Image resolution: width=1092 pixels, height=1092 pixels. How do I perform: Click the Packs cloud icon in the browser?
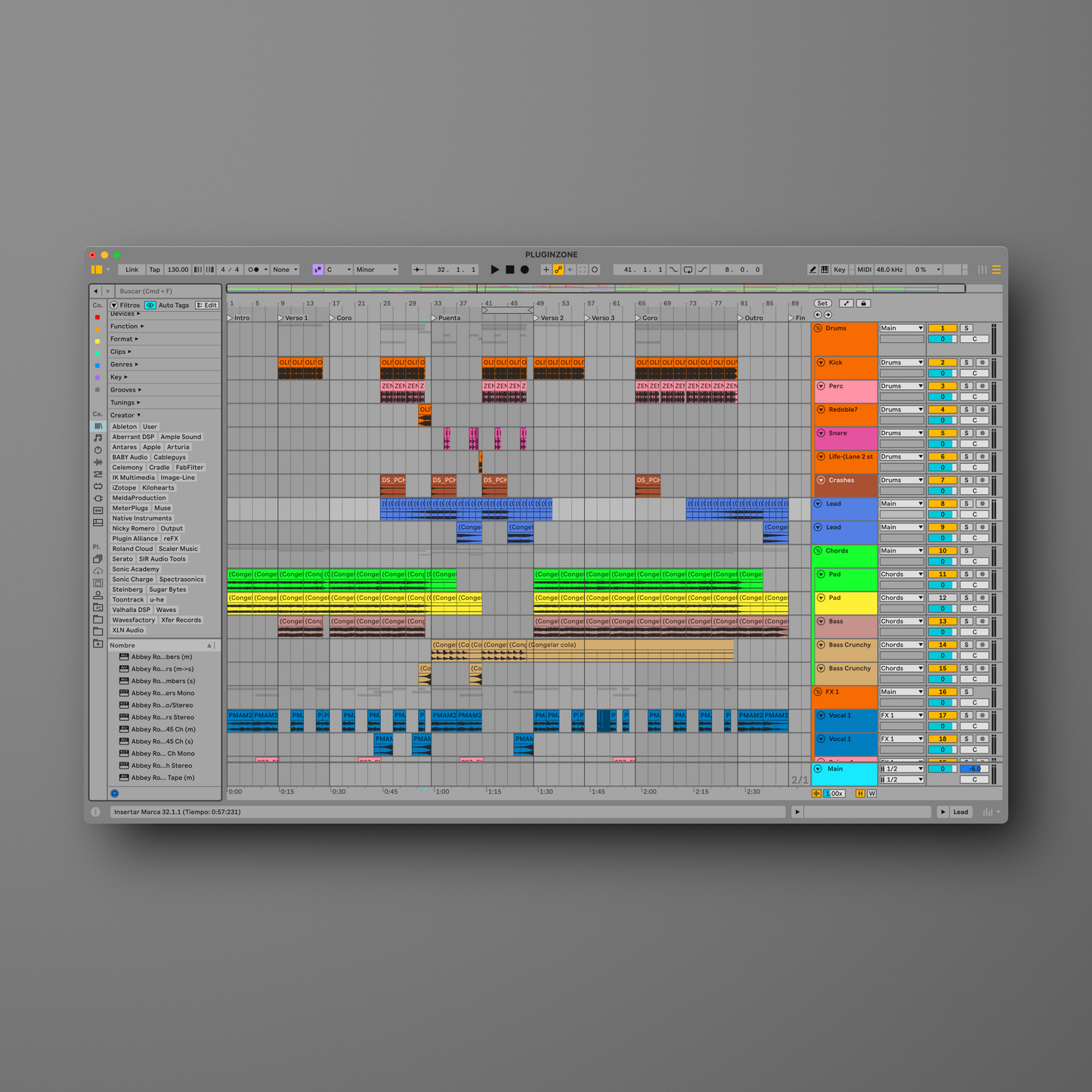[x=98, y=571]
